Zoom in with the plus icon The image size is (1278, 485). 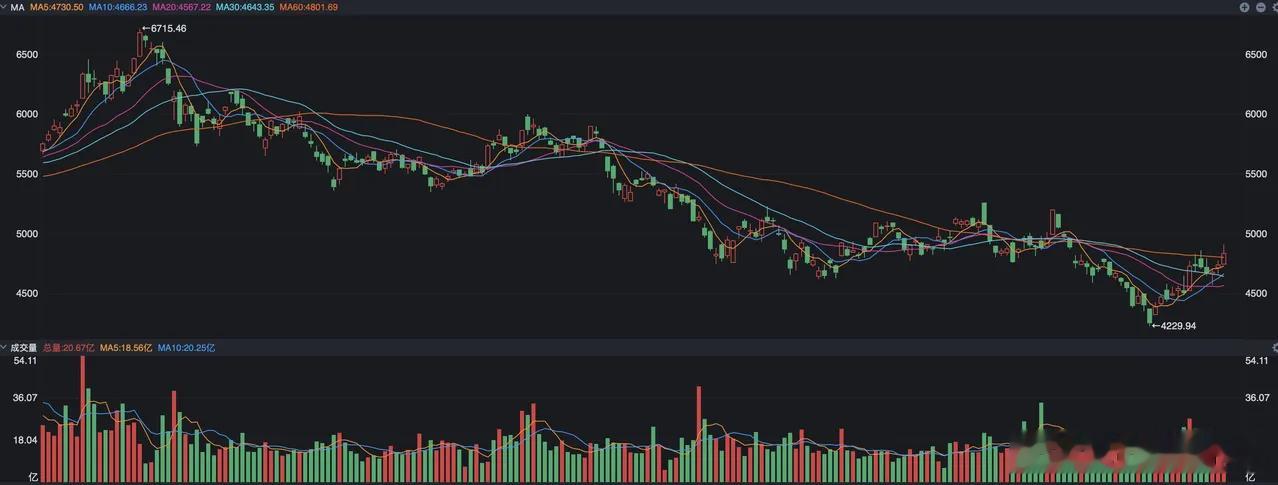(x=1245, y=7)
